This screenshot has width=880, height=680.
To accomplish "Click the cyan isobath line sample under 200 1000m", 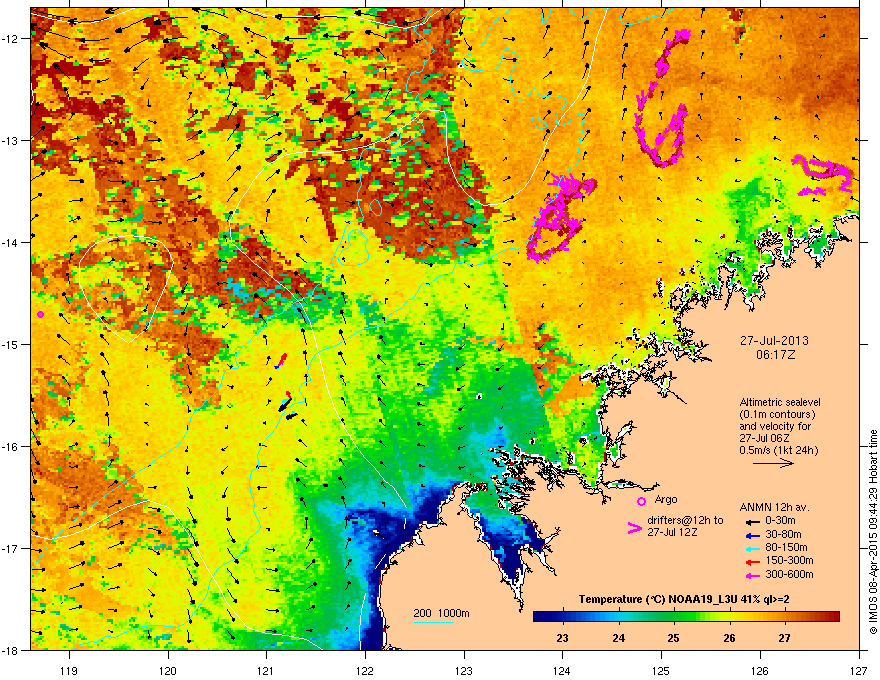I will [434, 622].
